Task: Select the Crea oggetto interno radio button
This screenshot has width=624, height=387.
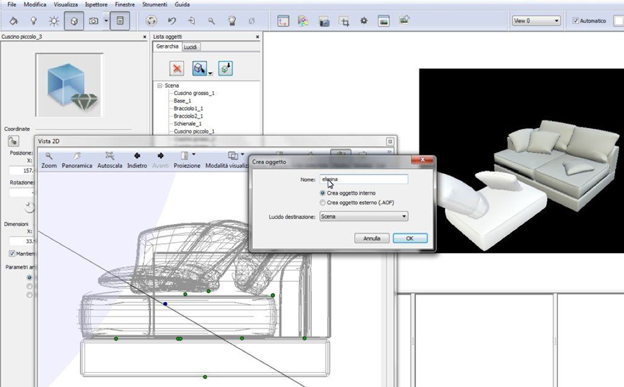Action: pyautogui.click(x=322, y=193)
